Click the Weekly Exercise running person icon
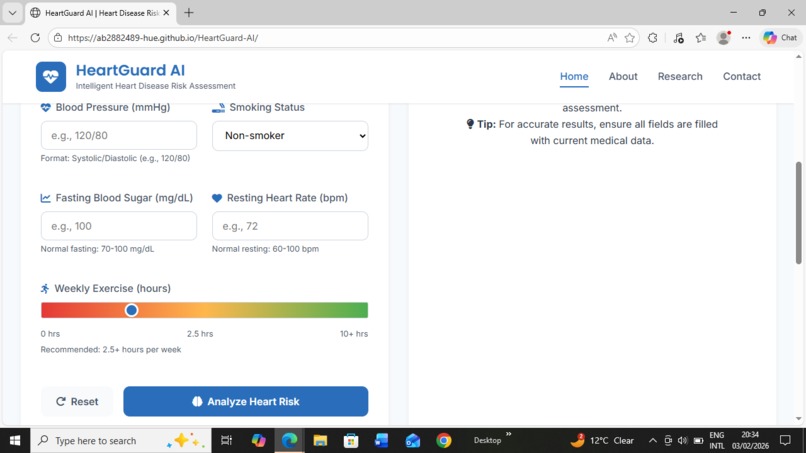Screen dimensions: 806x453 coord(45,288)
